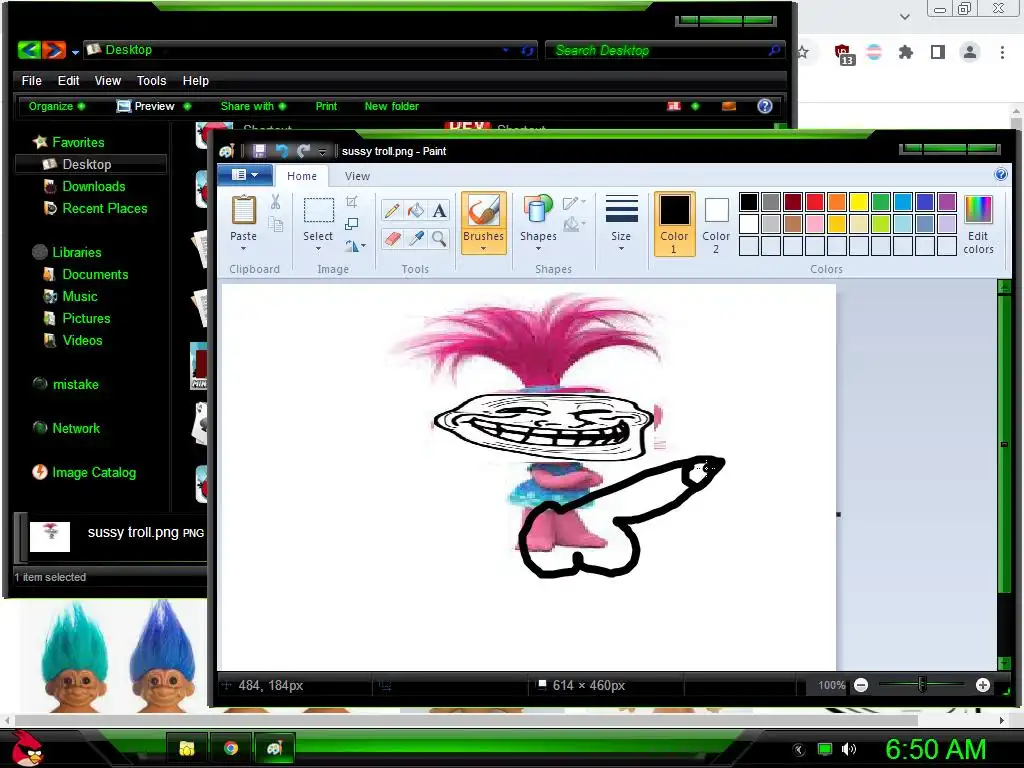1024x768 pixels.
Task: Click the Crop icon in Image group
Action: click(x=351, y=202)
